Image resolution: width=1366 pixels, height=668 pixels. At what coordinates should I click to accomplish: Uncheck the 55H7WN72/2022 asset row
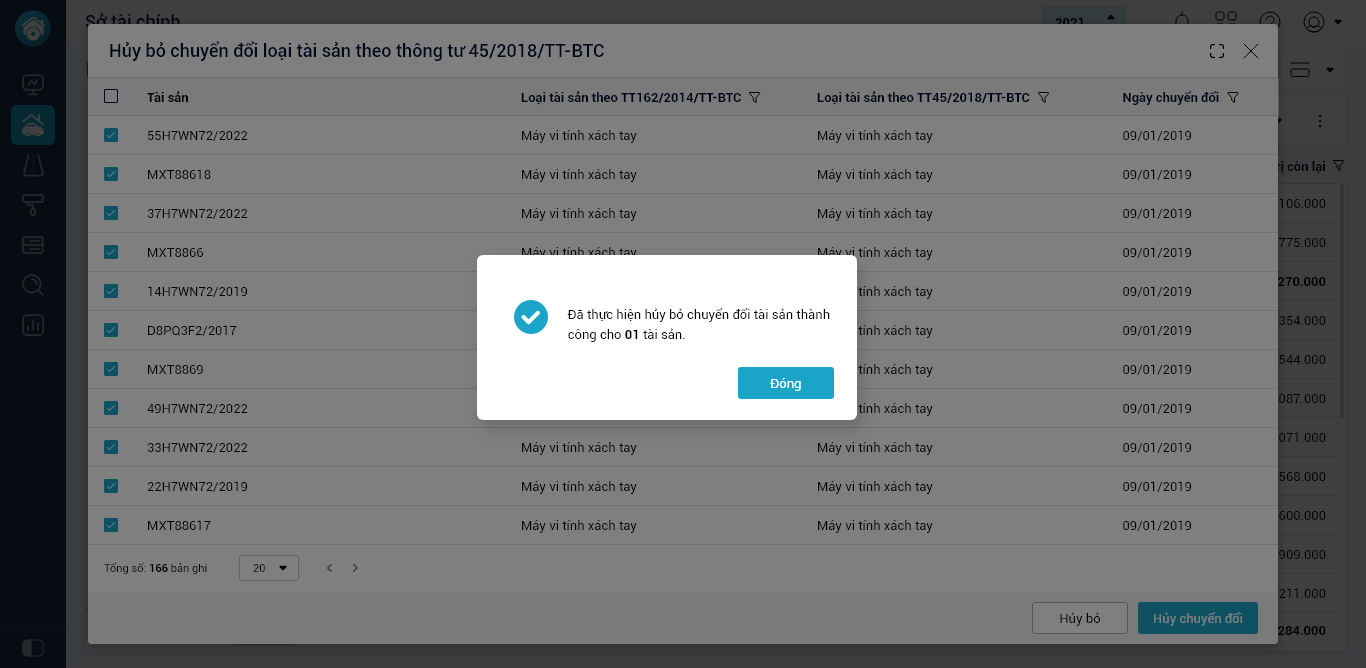coord(111,135)
